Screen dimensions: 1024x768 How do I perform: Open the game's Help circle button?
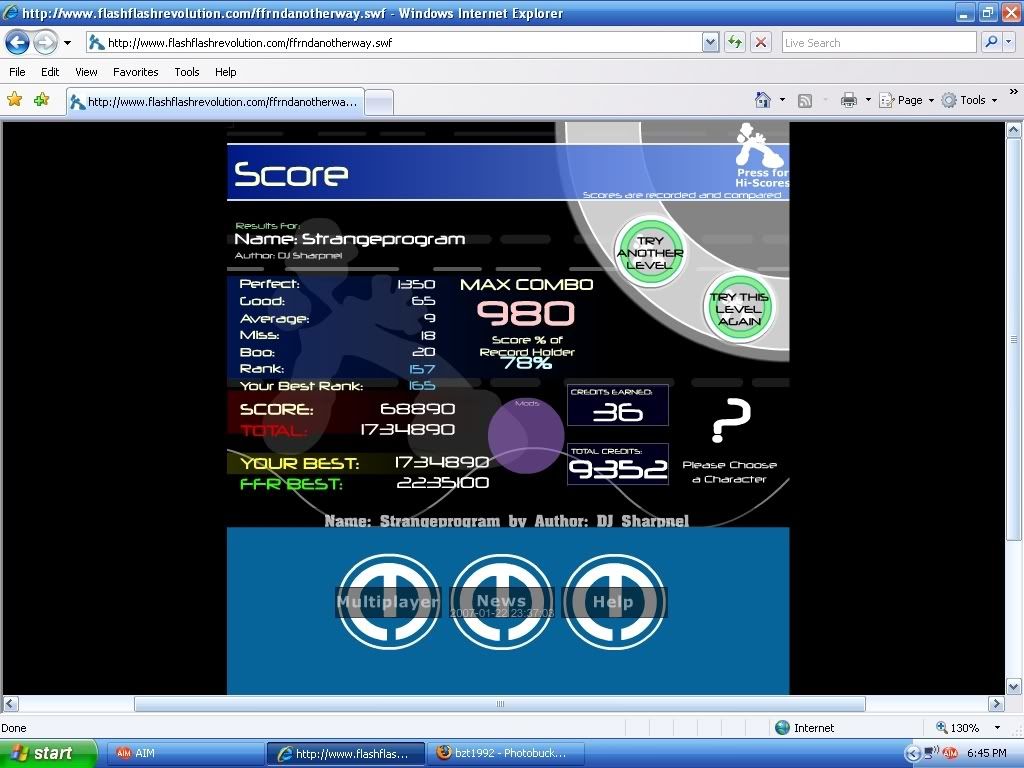613,602
